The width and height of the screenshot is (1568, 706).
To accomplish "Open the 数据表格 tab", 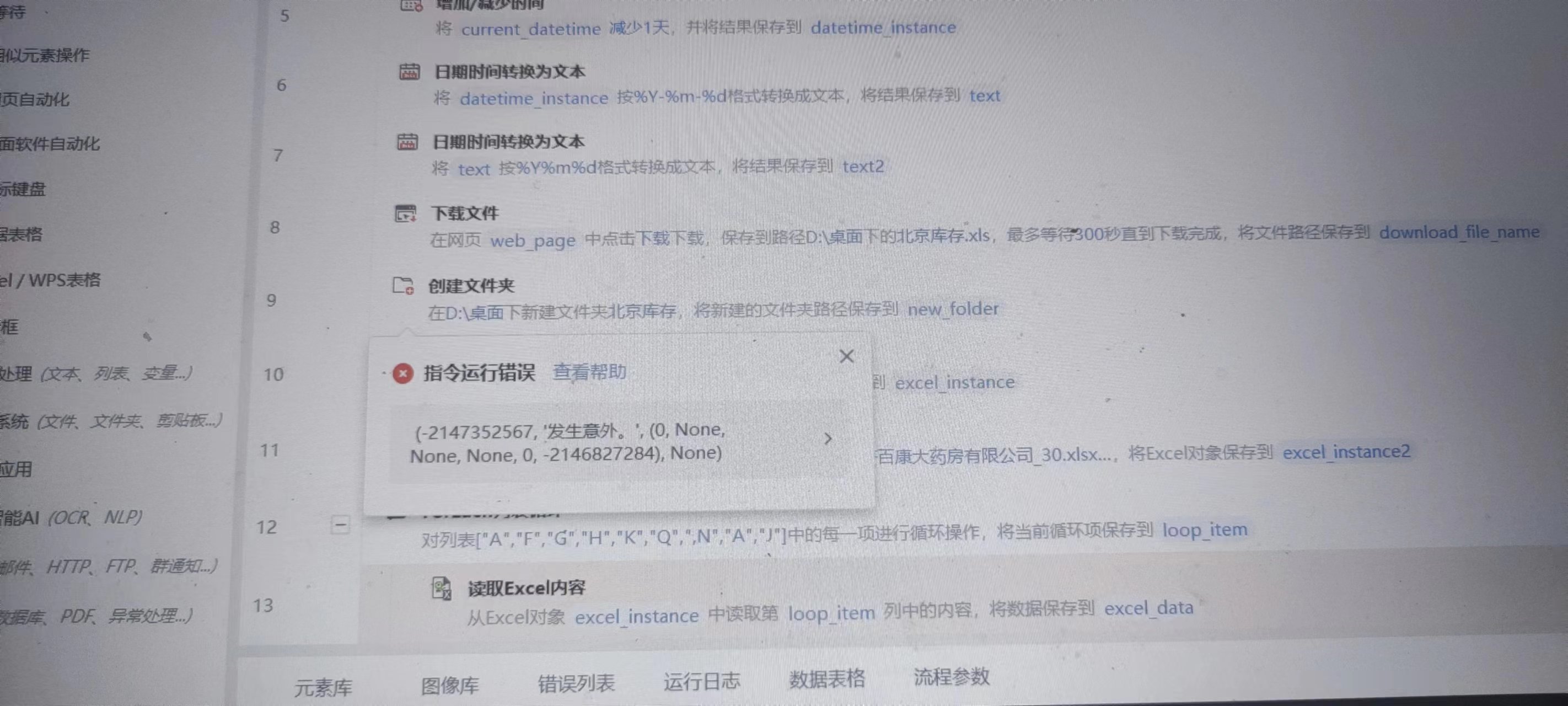I will tap(826, 678).
